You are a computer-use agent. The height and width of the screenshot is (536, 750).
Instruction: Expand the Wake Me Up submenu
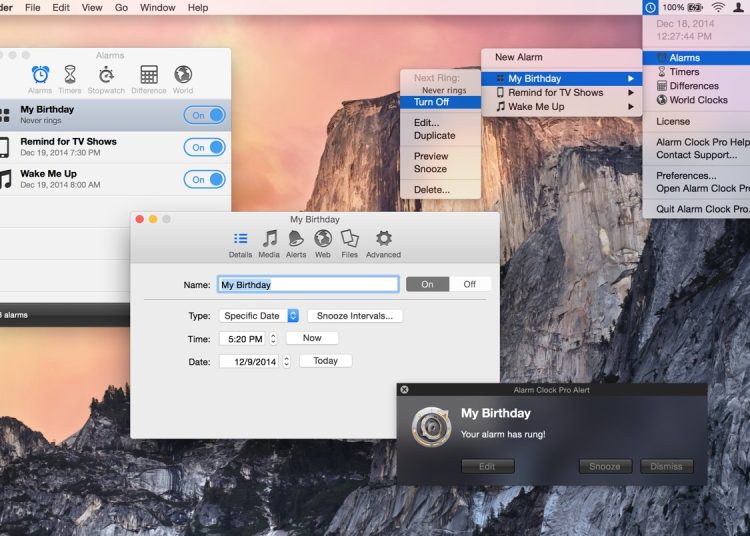point(562,107)
